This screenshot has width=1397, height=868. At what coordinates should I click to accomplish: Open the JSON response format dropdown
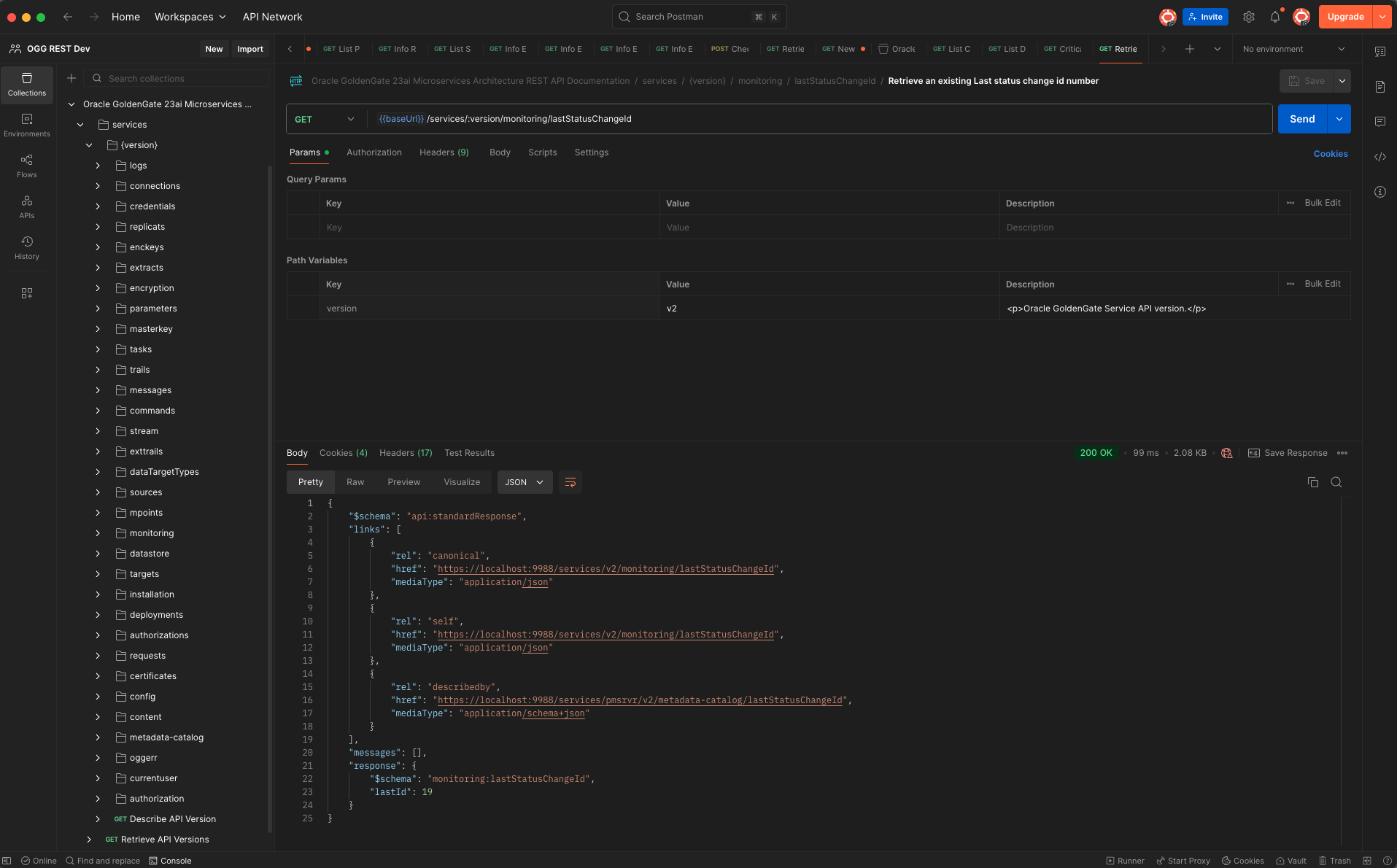point(524,482)
